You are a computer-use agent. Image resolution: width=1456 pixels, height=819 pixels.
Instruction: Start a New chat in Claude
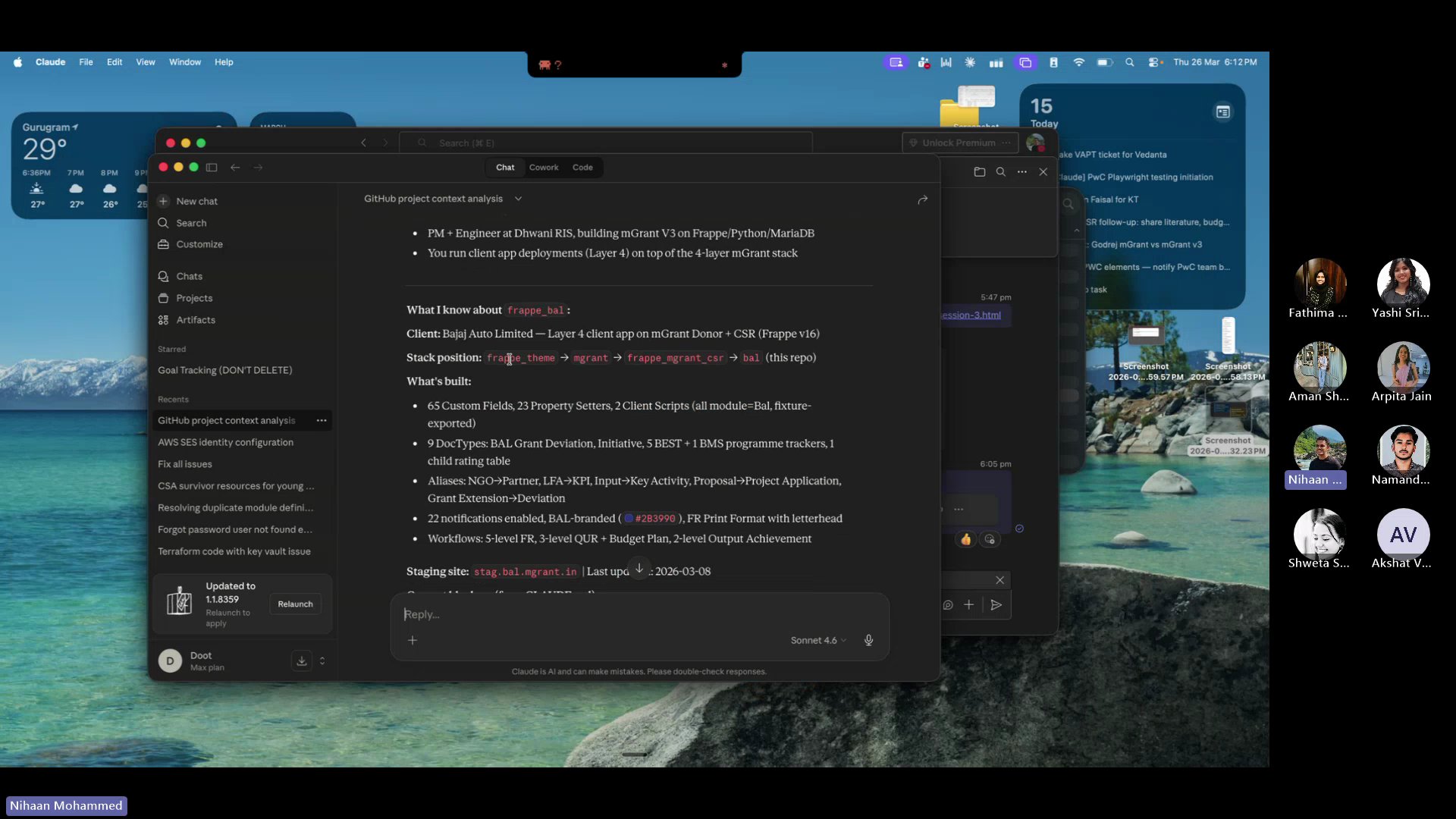(196, 201)
